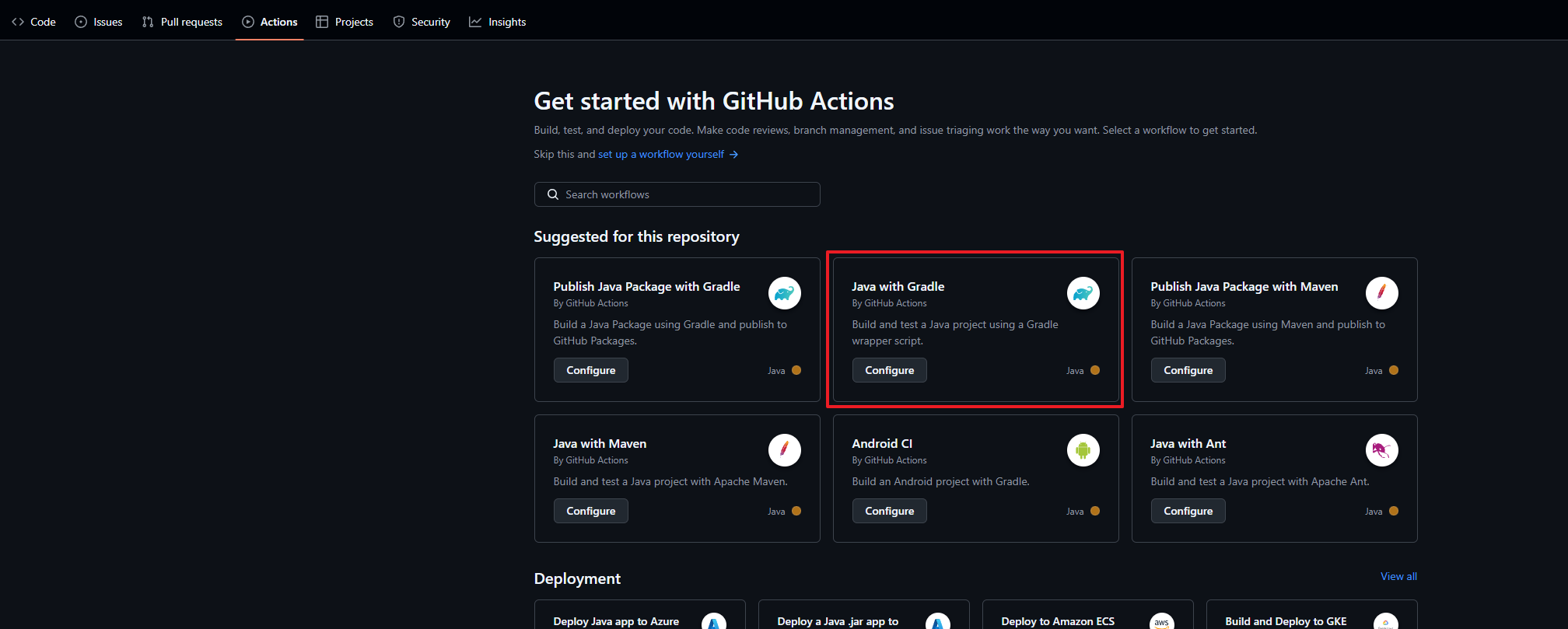
Task: Click the Android robot logo on Android CI
Action: click(x=1083, y=450)
